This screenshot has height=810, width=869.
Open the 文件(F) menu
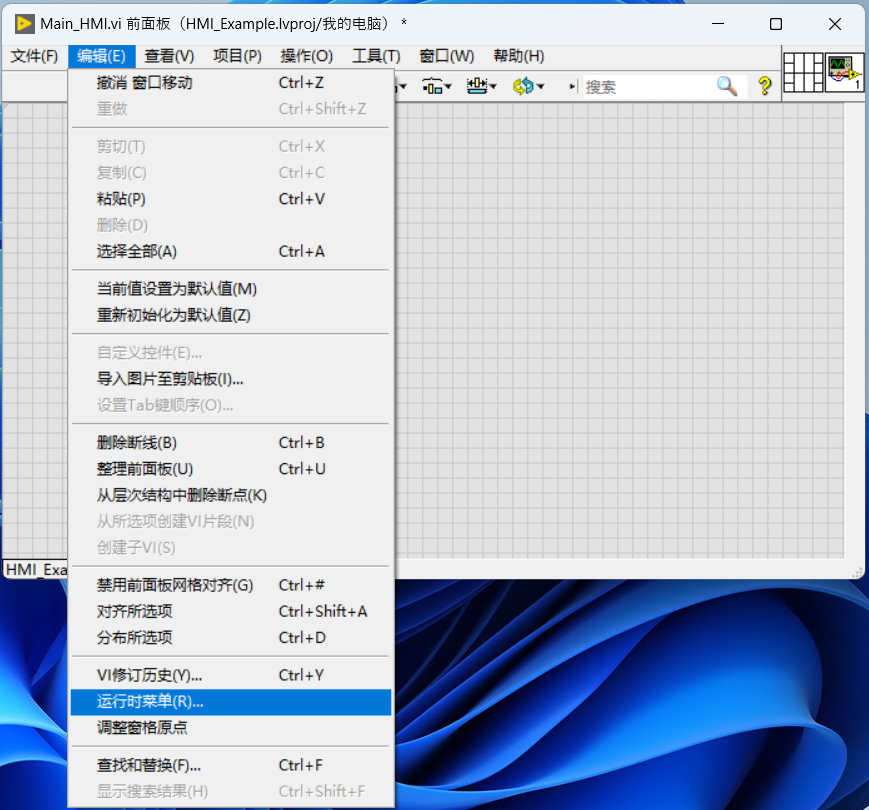click(34, 56)
